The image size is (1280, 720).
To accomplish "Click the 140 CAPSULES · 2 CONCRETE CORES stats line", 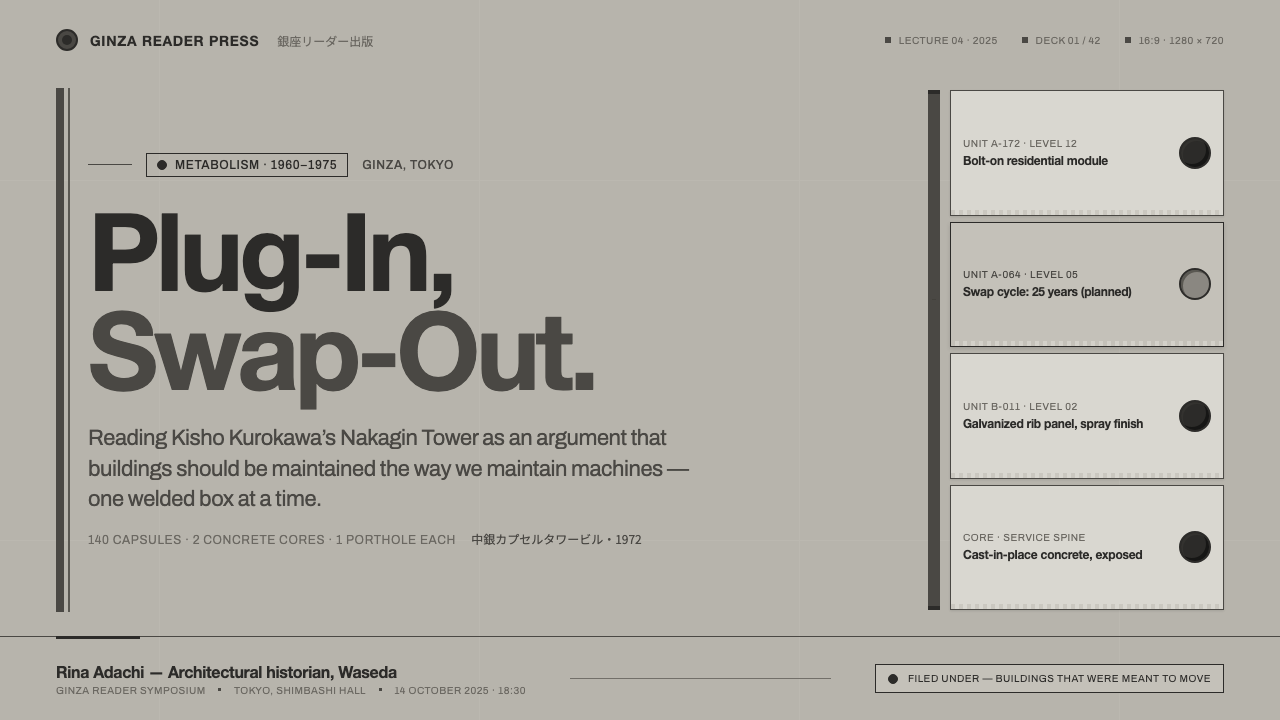I will (272, 540).
